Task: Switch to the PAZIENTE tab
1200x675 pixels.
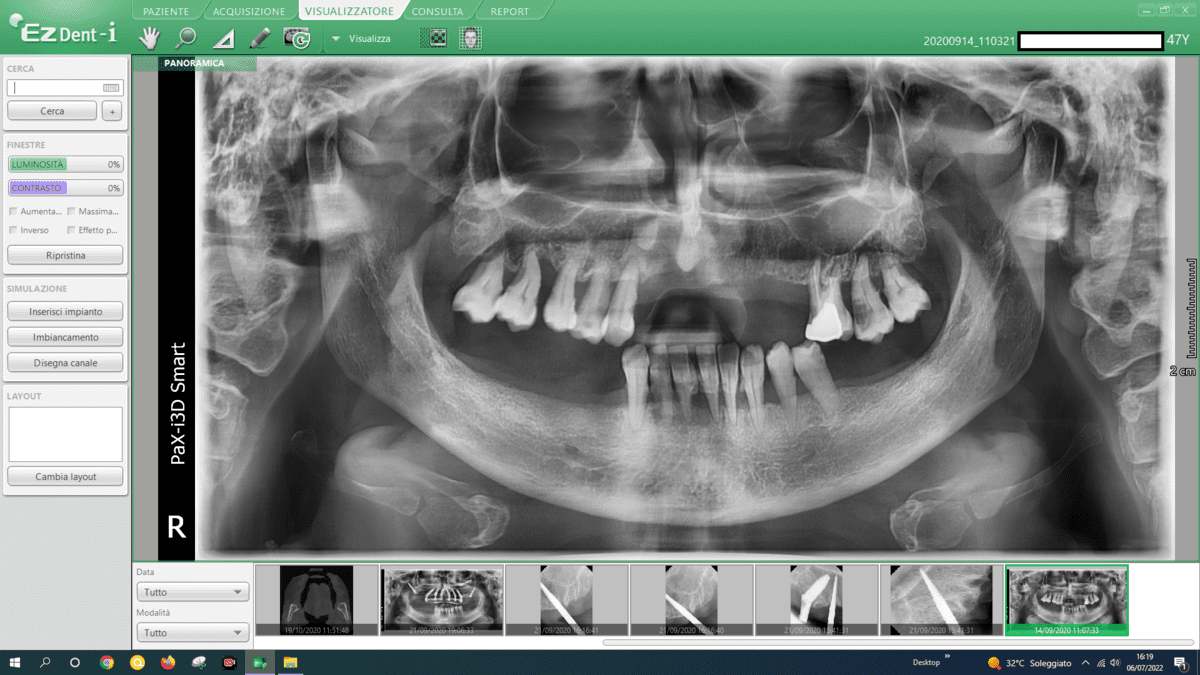Action: [165, 12]
